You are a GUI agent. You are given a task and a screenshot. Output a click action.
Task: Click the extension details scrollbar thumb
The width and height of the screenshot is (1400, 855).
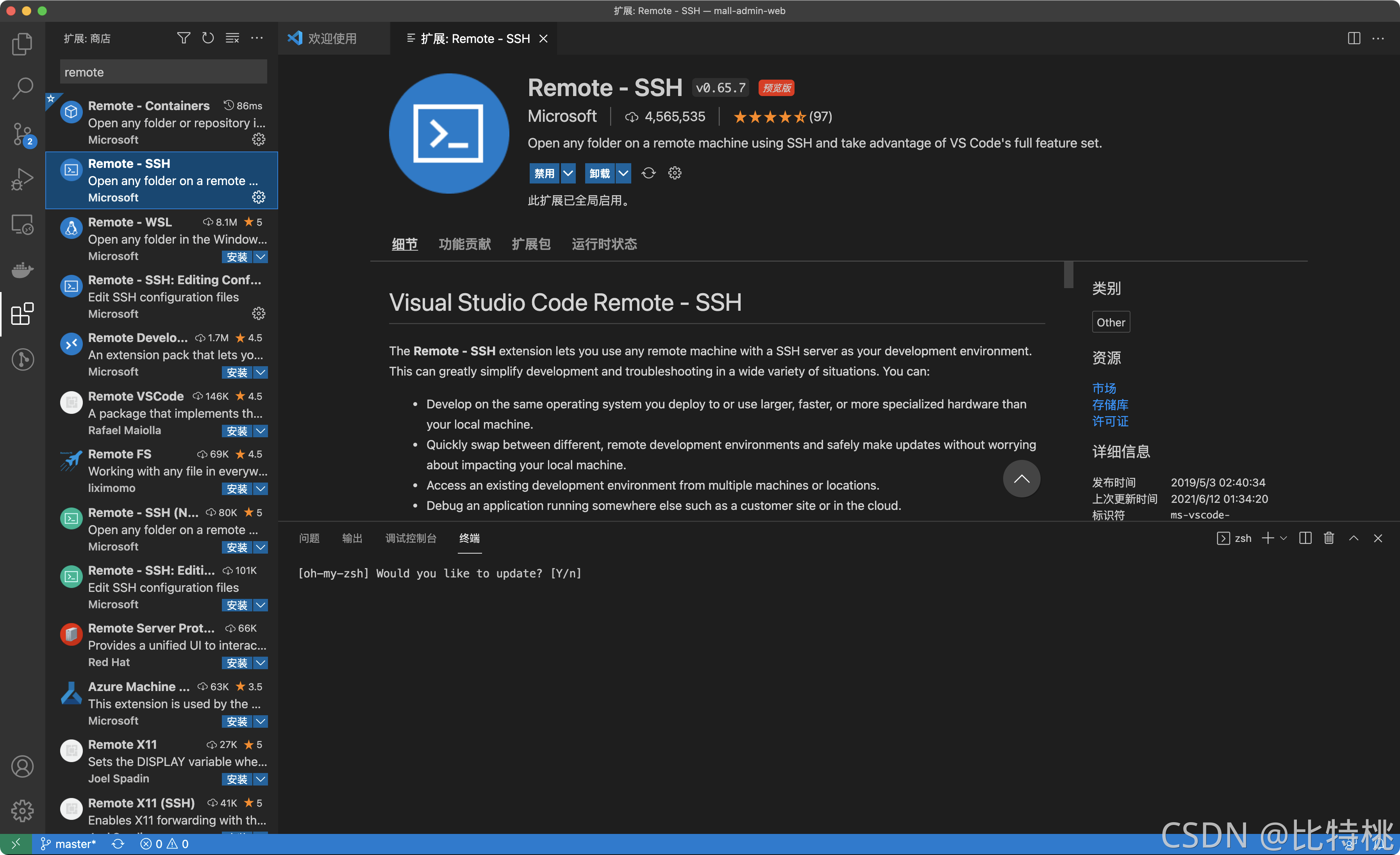click(x=1069, y=275)
